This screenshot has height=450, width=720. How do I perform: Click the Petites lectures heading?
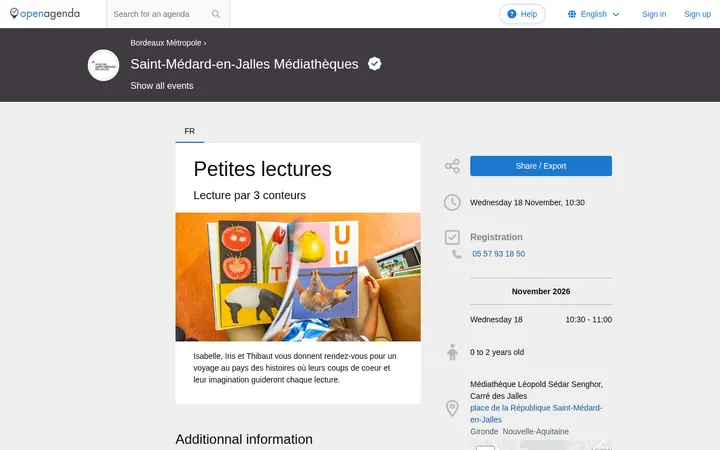263,169
